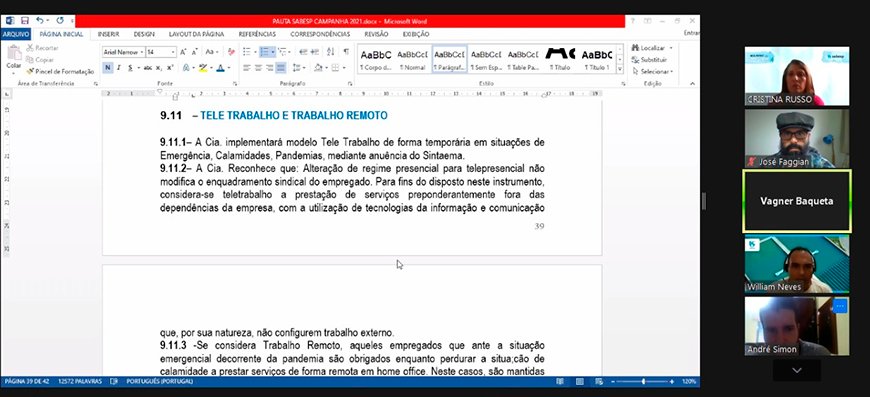Redo action in the quick access toolbar
Image resolution: width=870 pixels, height=397 pixels.
pyautogui.click(x=60, y=21)
